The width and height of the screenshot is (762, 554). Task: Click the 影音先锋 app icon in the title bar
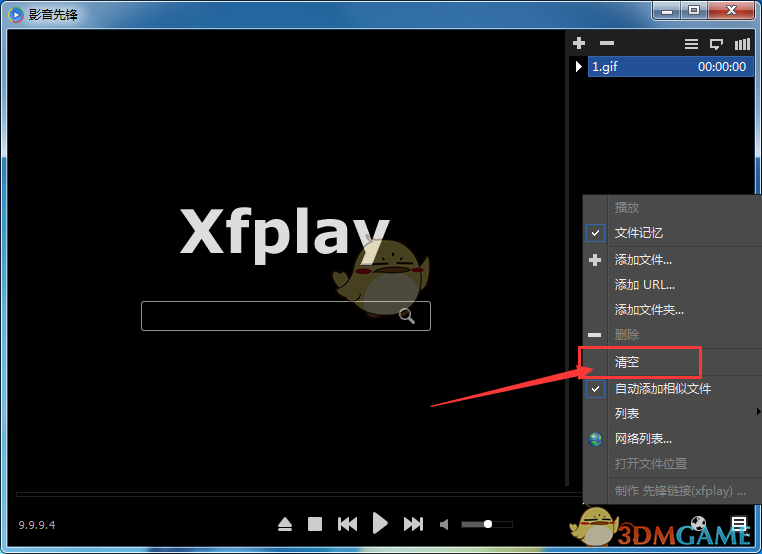16,15
